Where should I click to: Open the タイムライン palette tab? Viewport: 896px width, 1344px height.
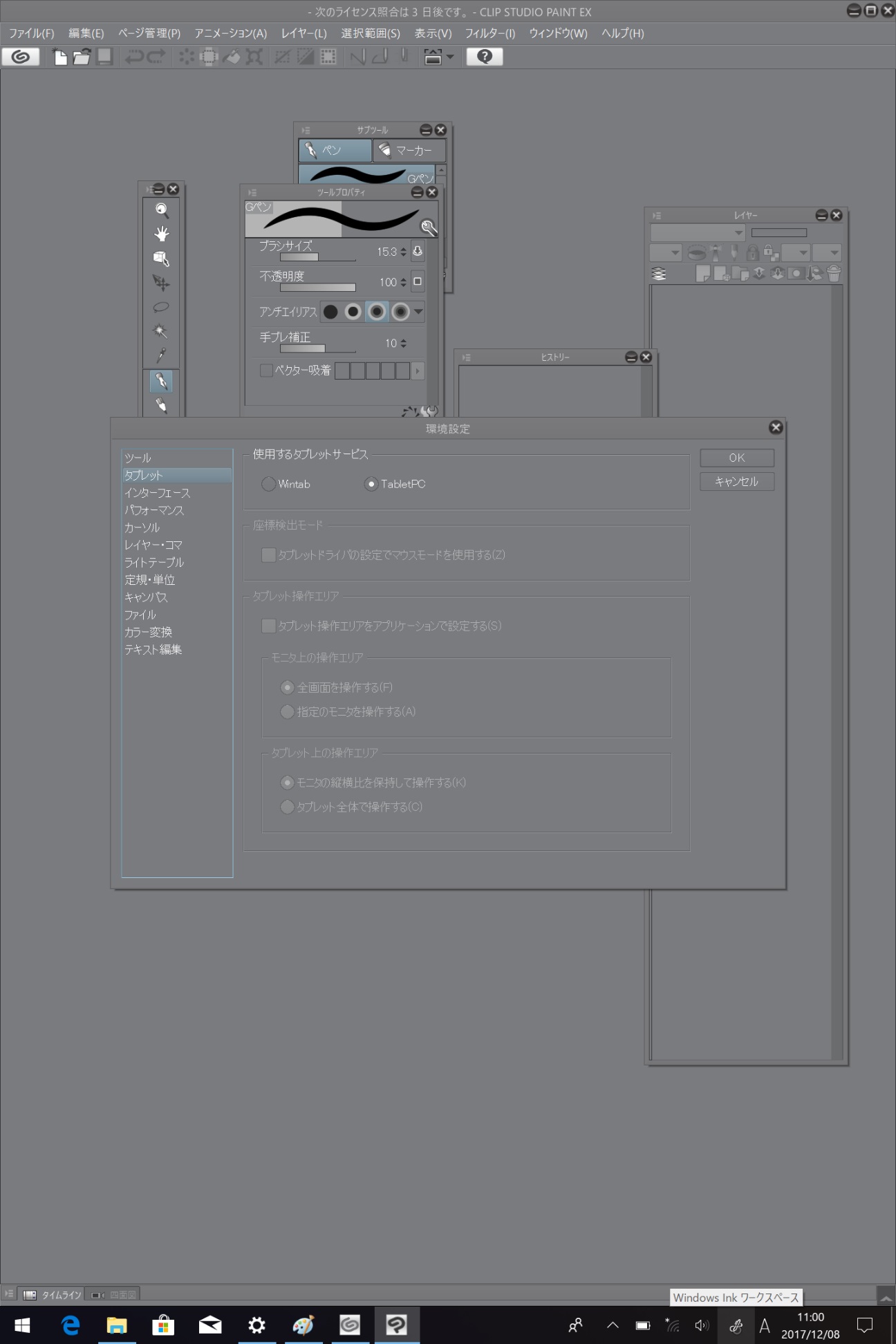53,1295
